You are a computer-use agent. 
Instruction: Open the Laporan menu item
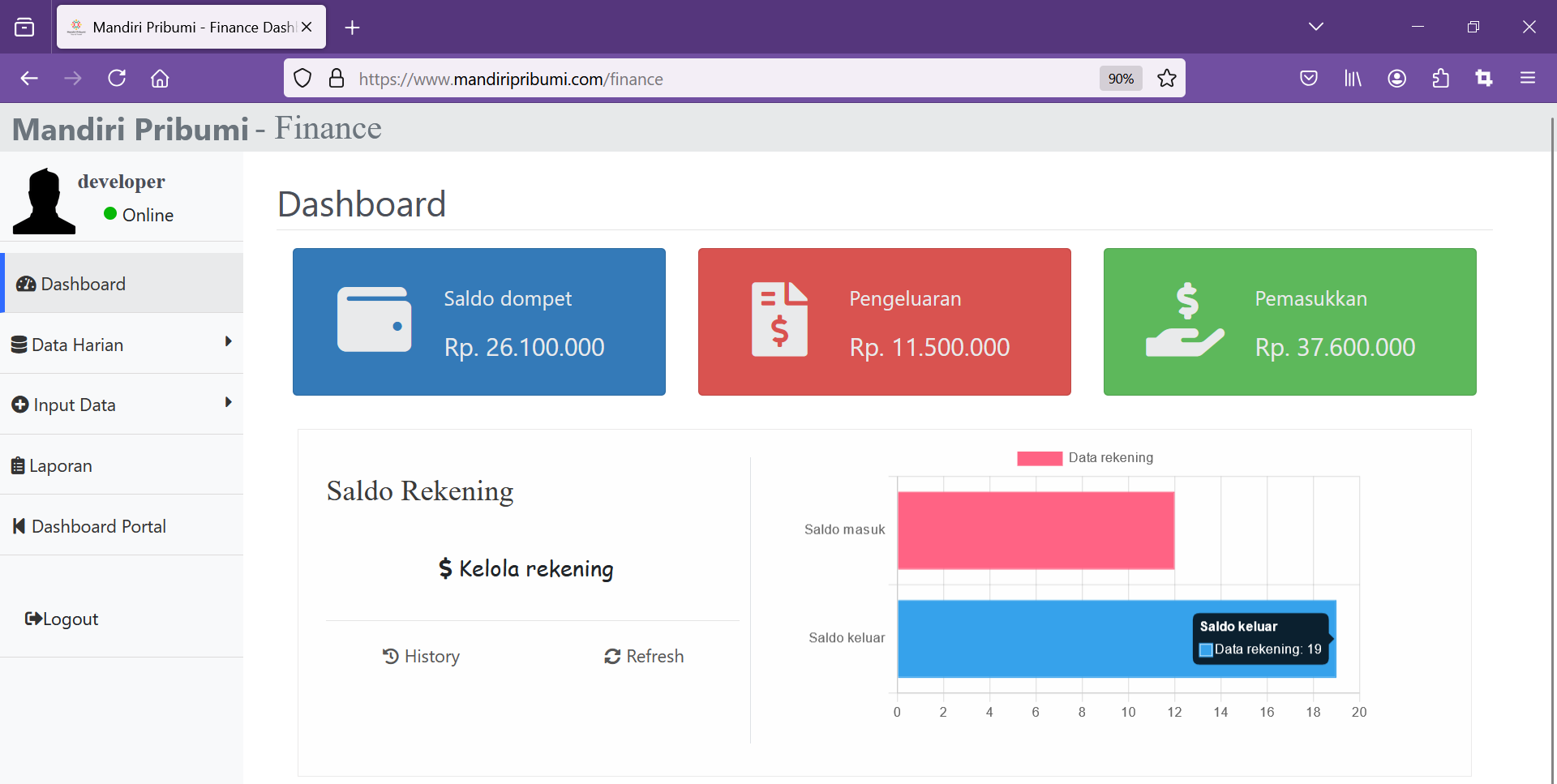(61, 466)
